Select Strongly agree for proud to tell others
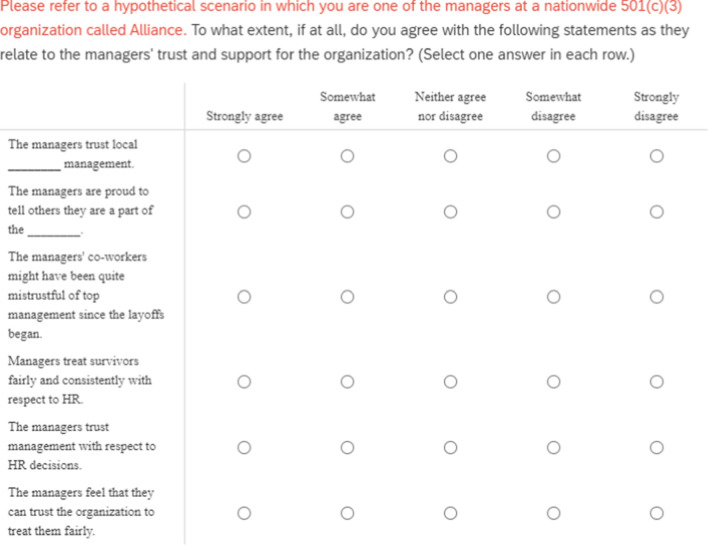708x545 pixels. point(243,211)
